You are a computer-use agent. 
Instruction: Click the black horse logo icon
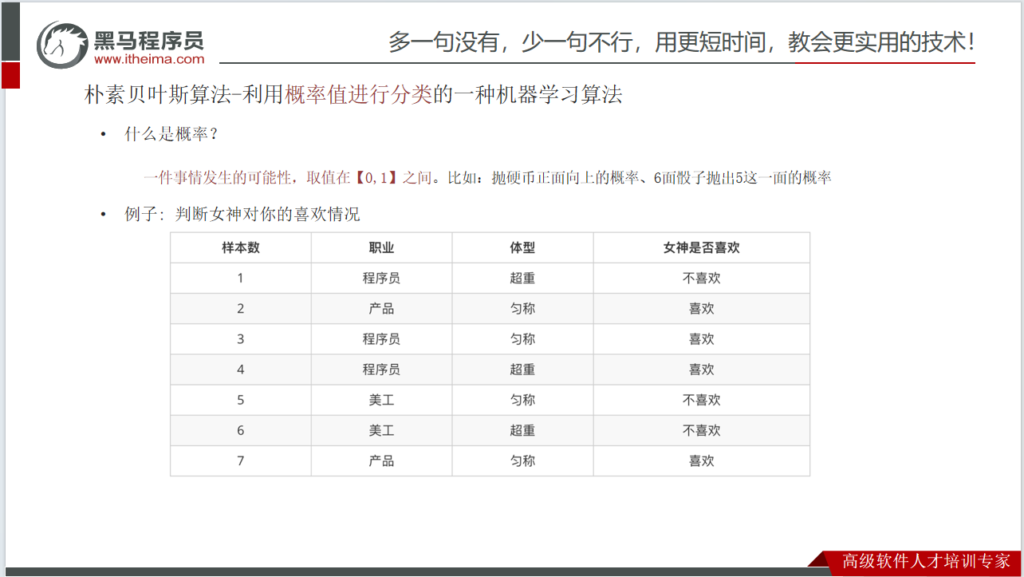tap(62, 44)
